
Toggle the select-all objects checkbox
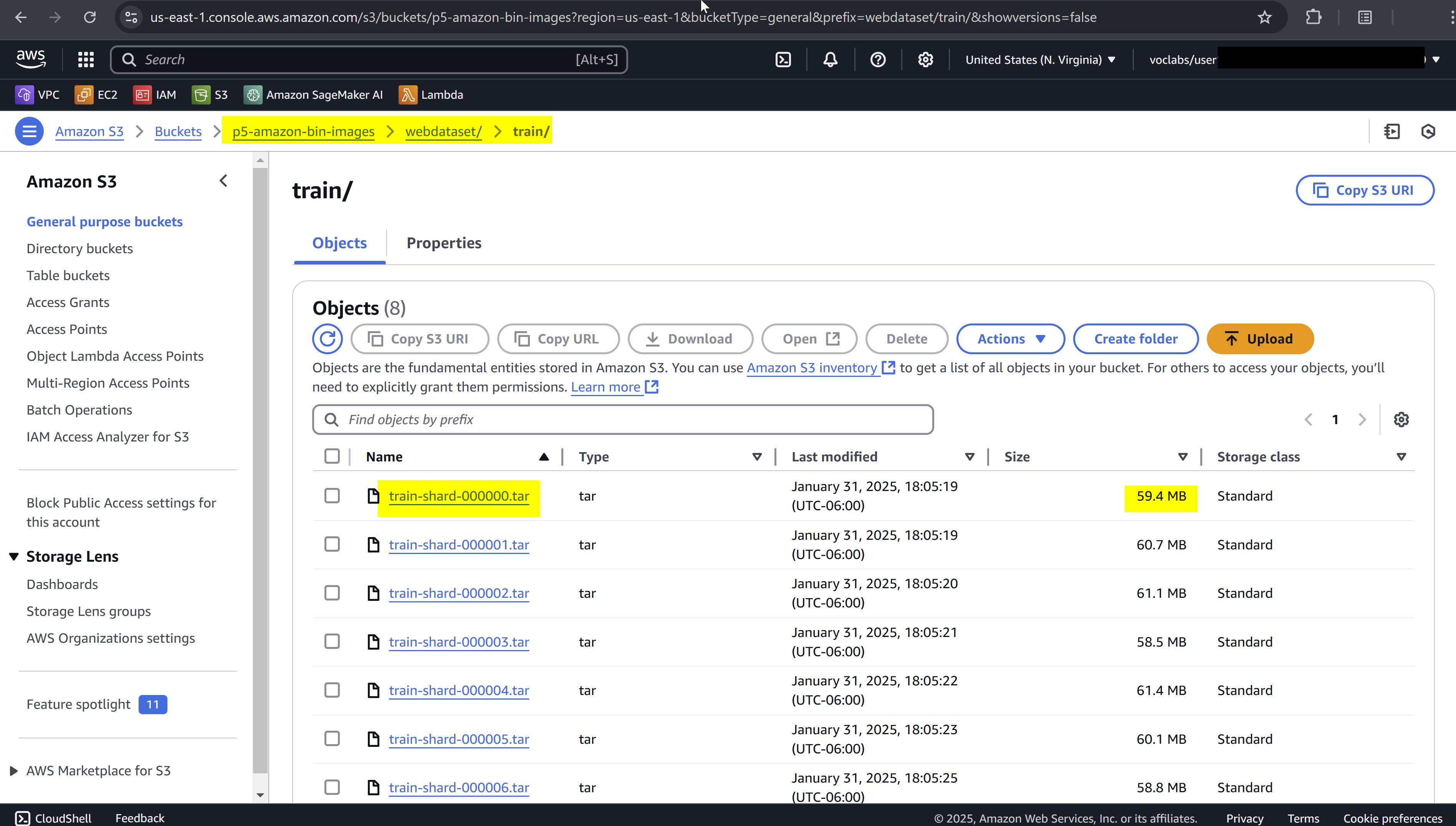pyautogui.click(x=332, y=456)
